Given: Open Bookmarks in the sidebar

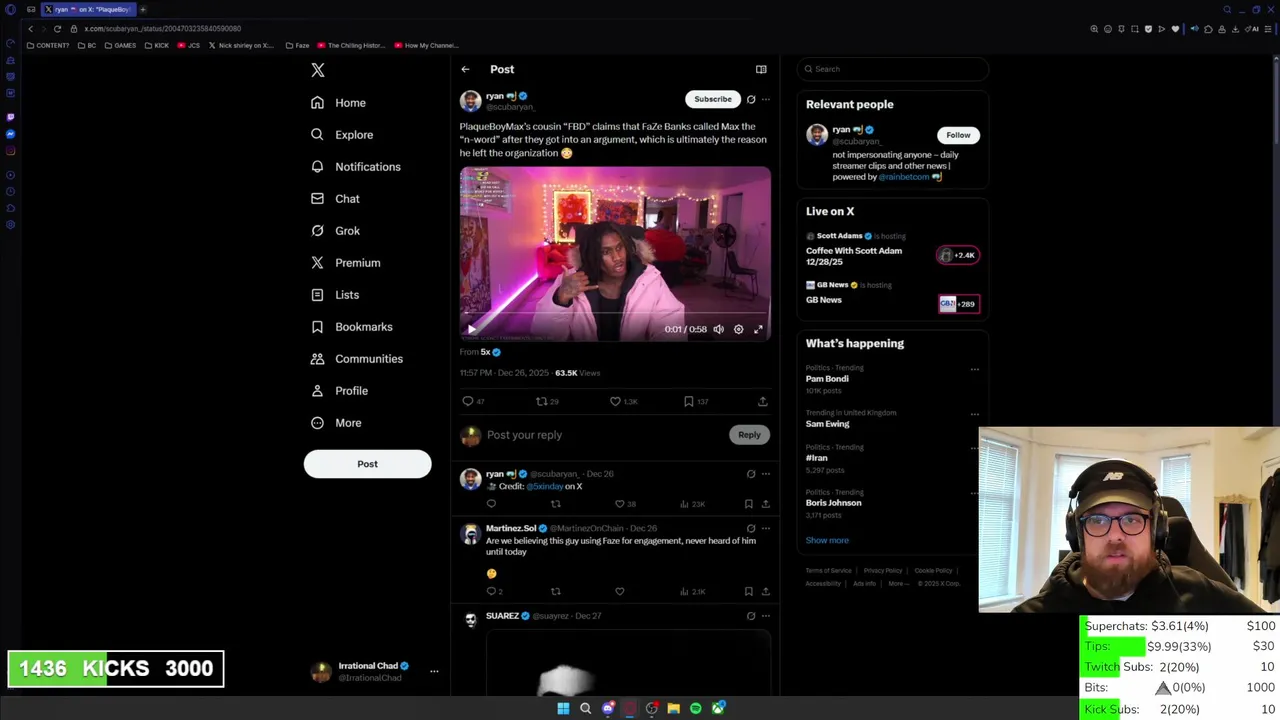Looking at the screenshot, I should click(352, 327).
